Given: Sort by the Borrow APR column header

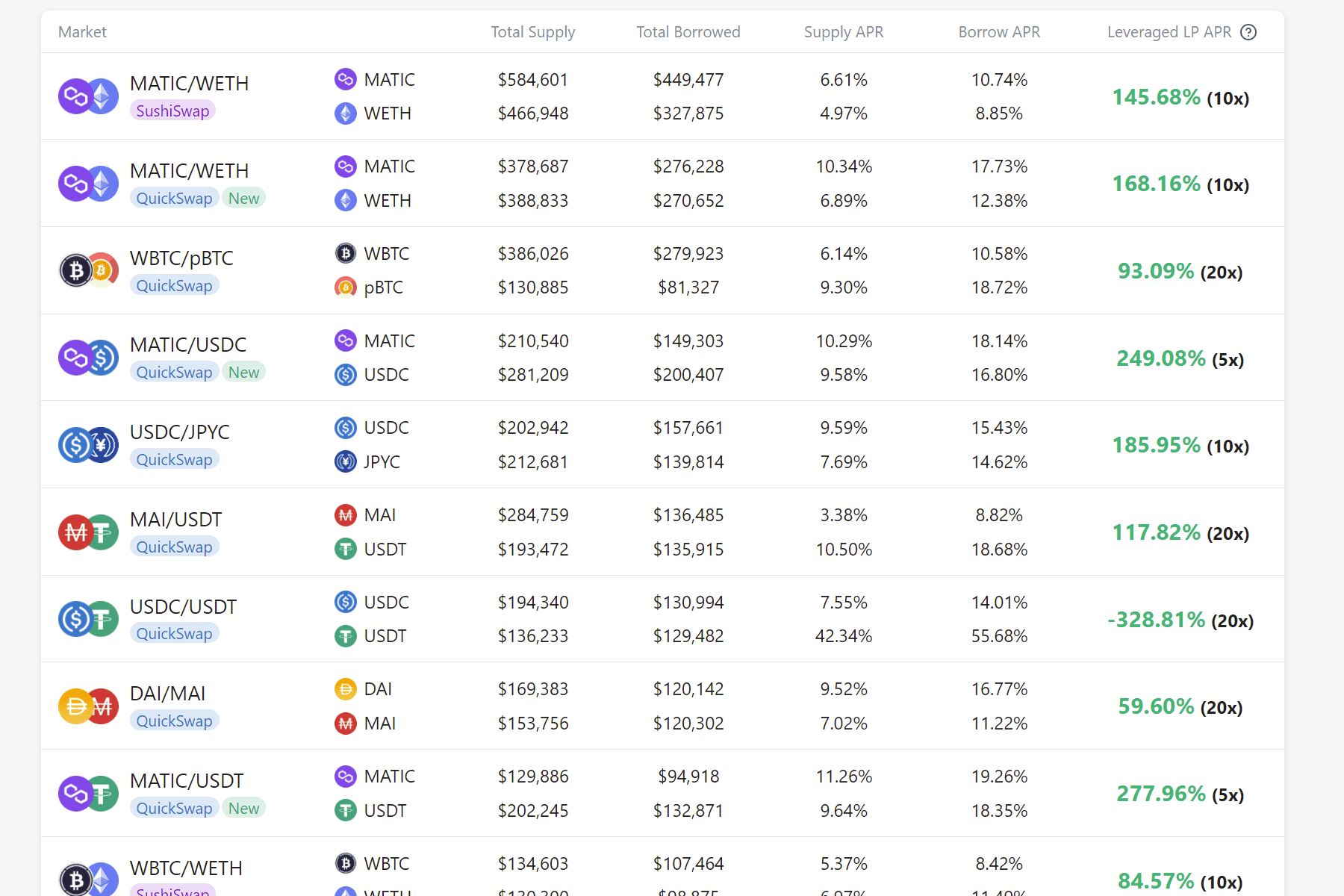Looking at the screenshot, I should coord(999,32).
